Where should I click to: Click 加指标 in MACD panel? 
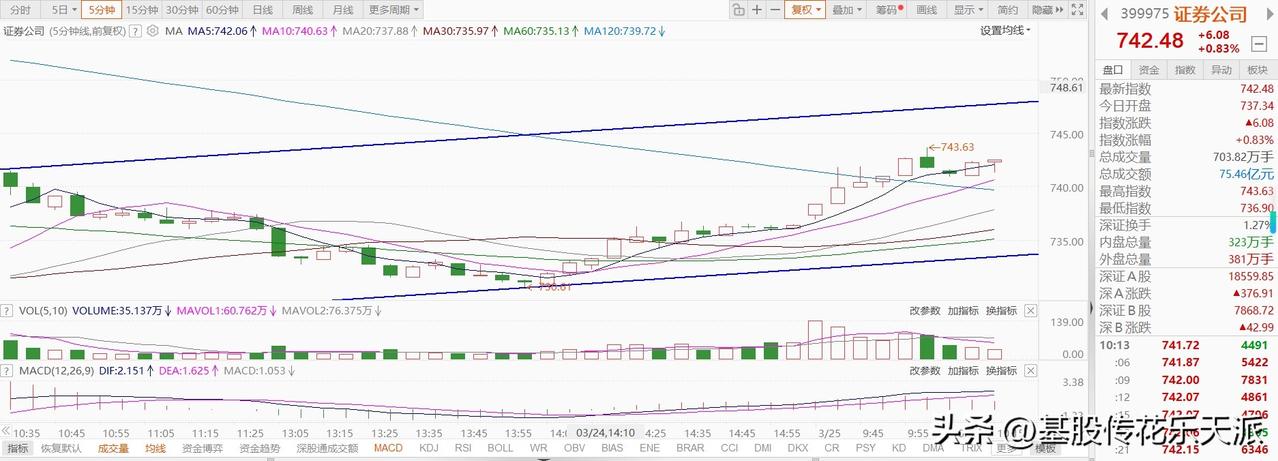pos(963,370)
